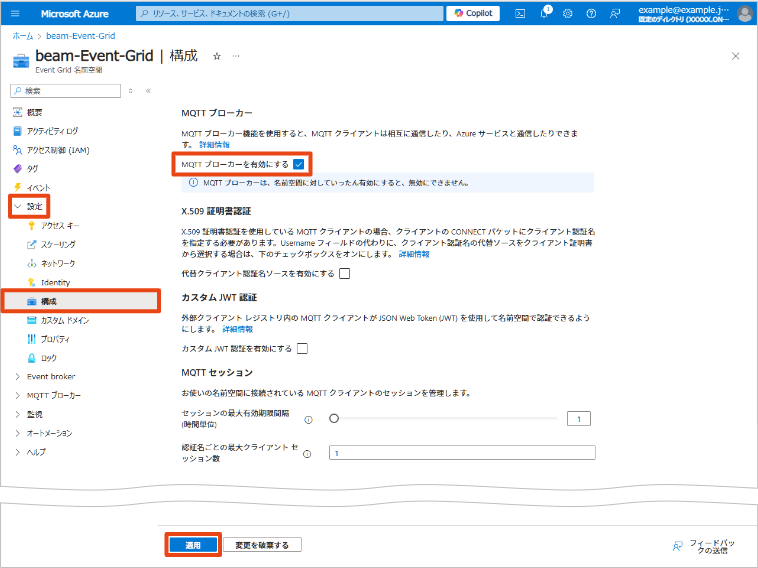Click the タグ tag icon
The height and width of the screenshot is (568, 758).
(17, 169)
